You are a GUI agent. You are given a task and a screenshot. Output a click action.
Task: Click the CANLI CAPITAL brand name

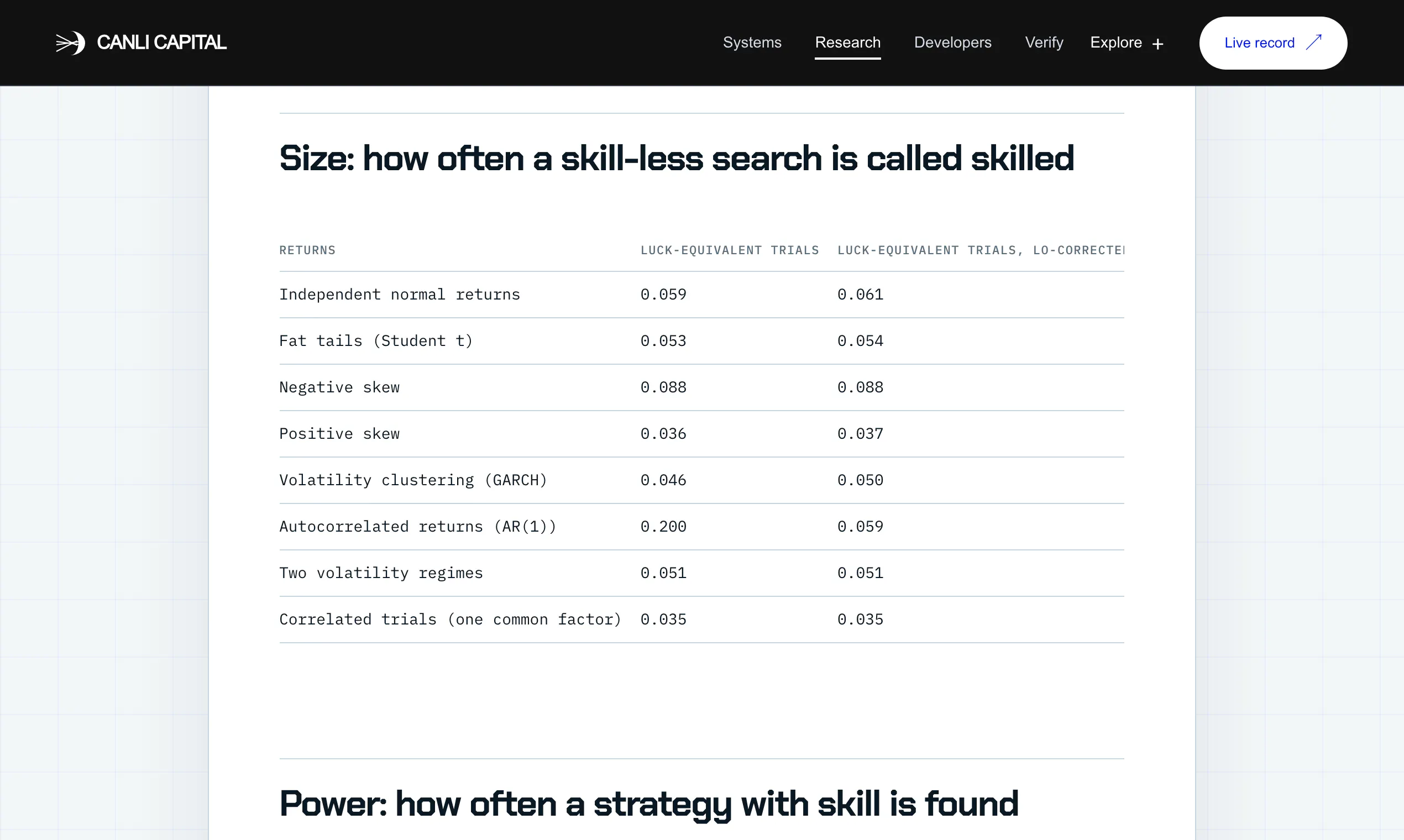161,43
